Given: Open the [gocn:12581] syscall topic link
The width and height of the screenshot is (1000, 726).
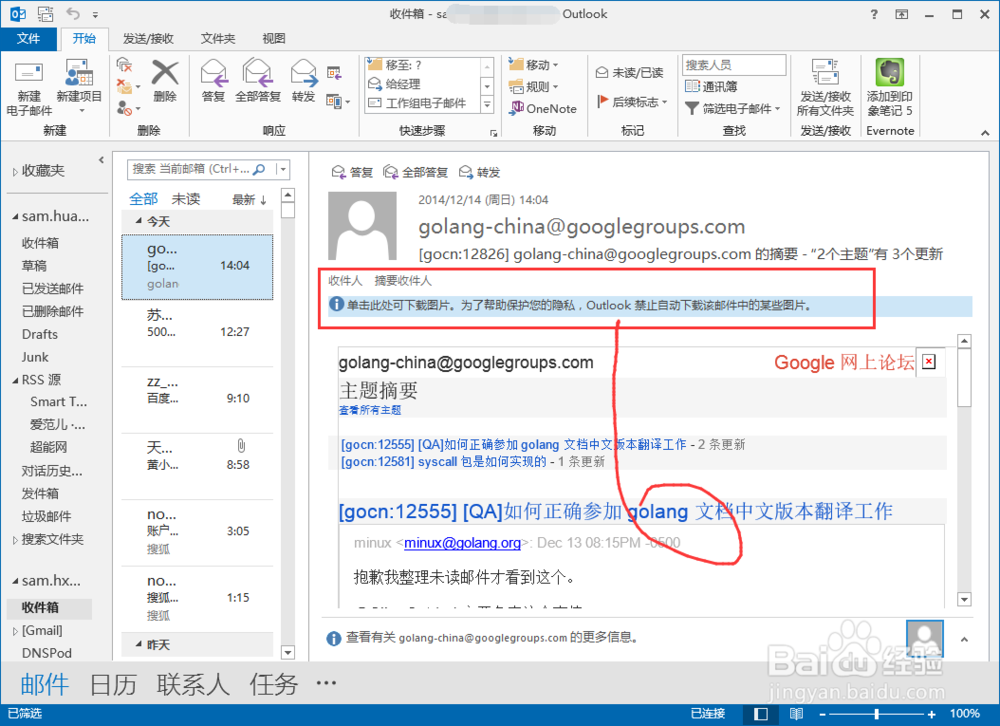Looking at the screenshot, I should tap(443, 462).
